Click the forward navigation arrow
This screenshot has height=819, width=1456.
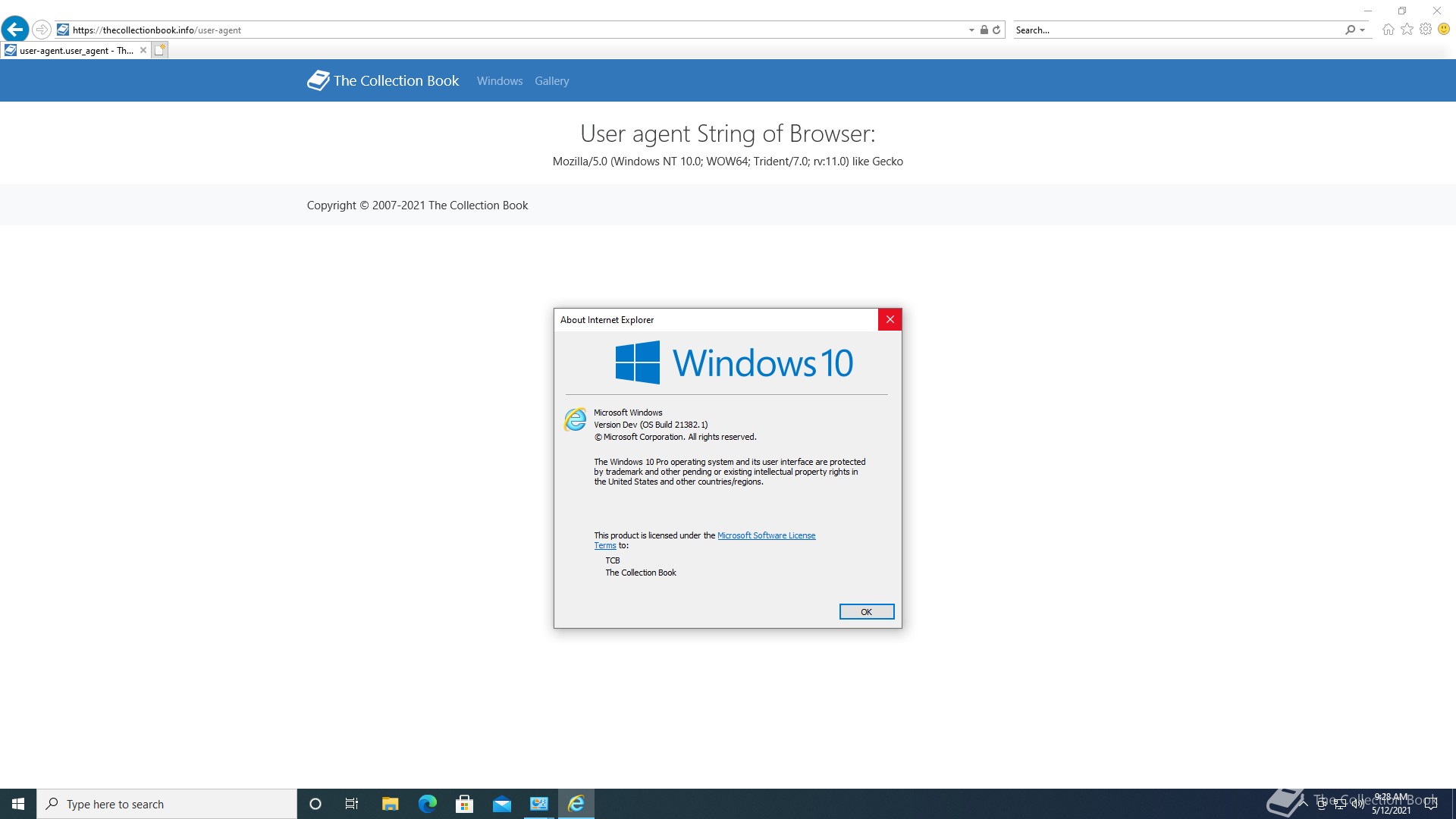(x=42, y=30)
